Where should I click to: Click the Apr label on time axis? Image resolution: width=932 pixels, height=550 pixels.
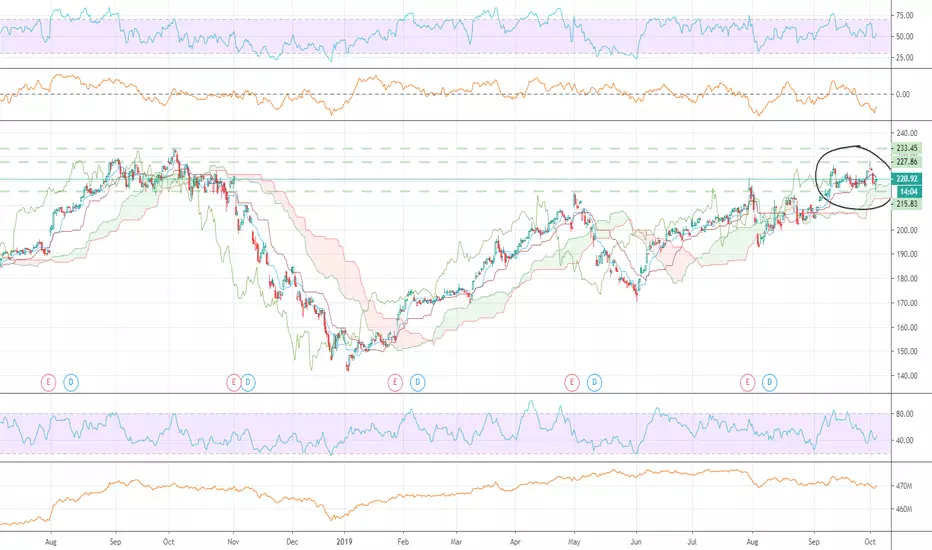515,542
